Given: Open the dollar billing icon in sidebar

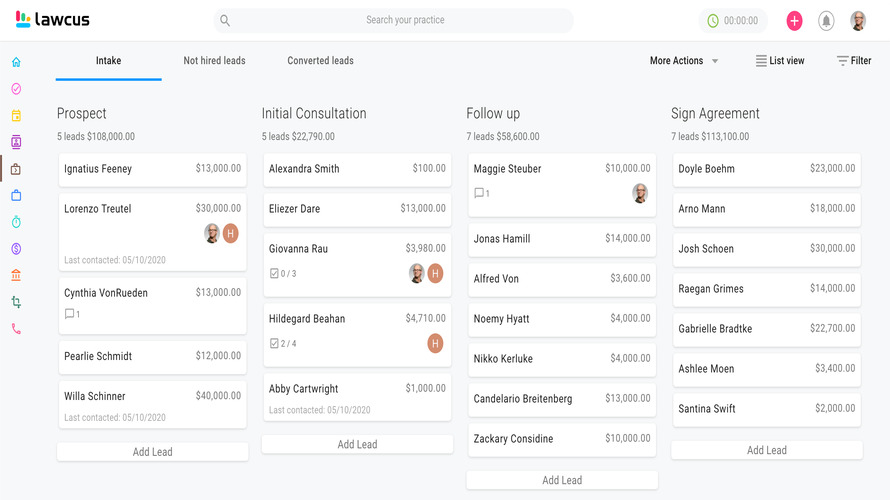Looking at the screenshot, I should (x=16, y=248).
